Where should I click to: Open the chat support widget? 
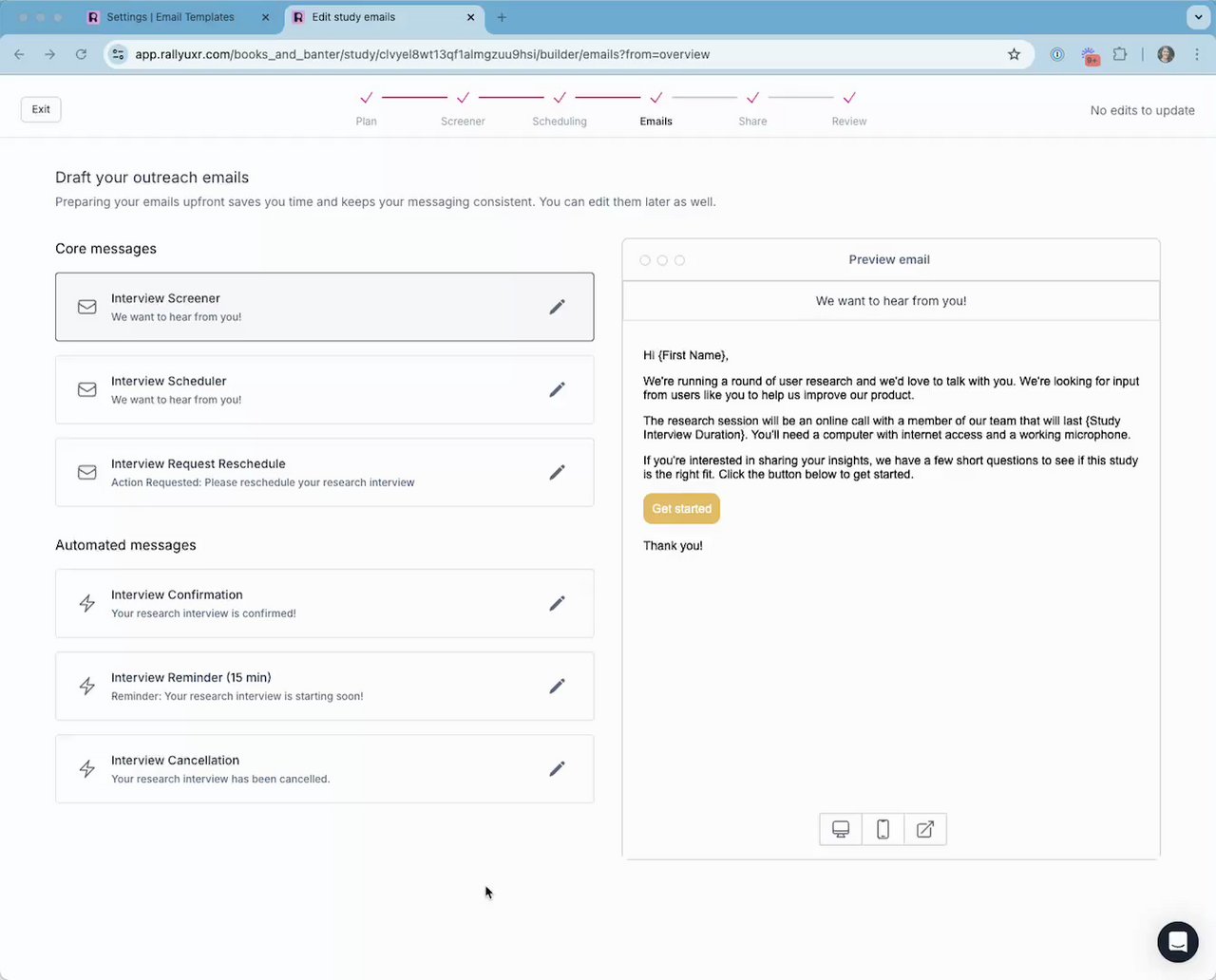[1178, 942]
